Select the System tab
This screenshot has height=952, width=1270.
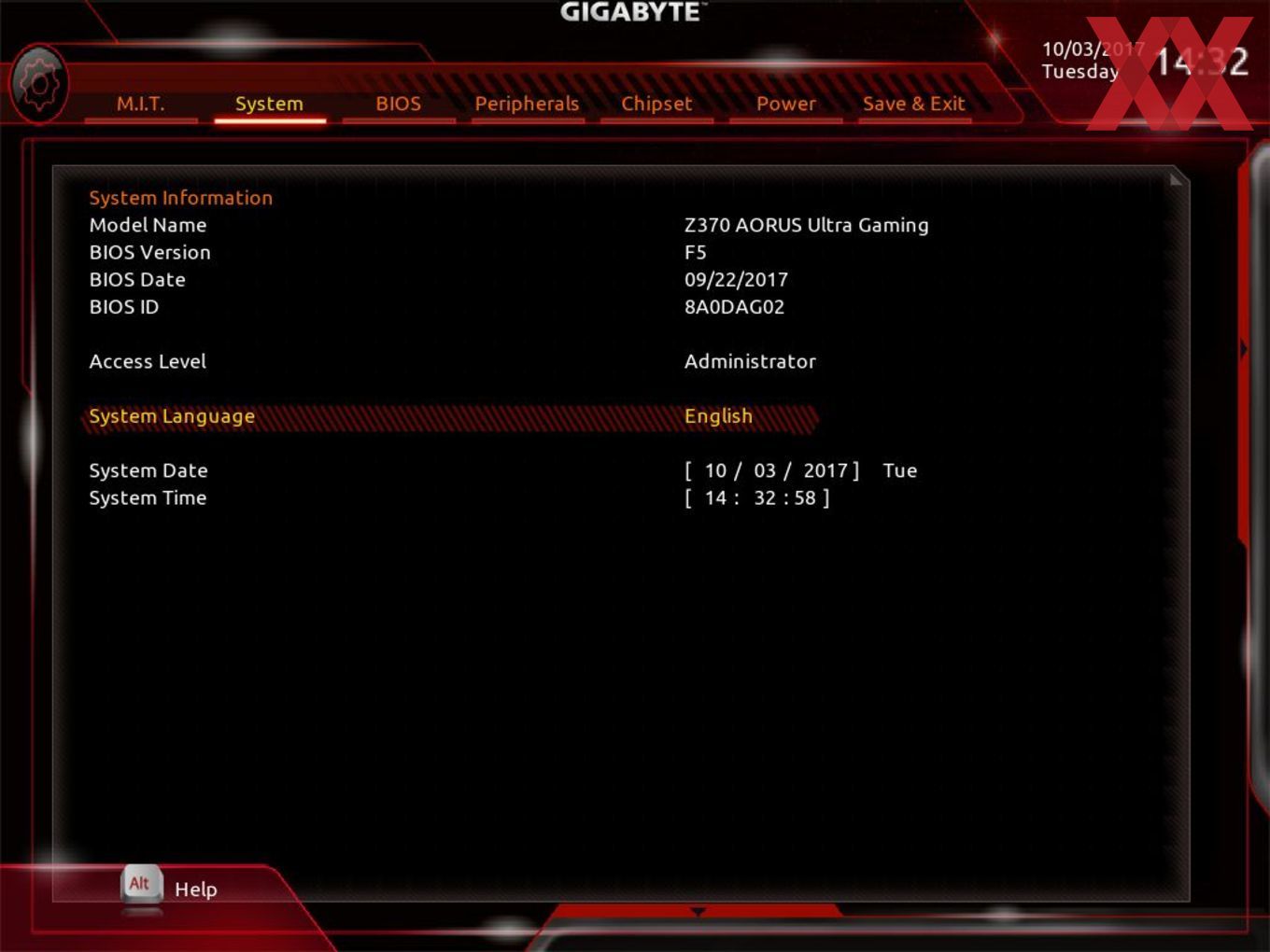point(269,104)
